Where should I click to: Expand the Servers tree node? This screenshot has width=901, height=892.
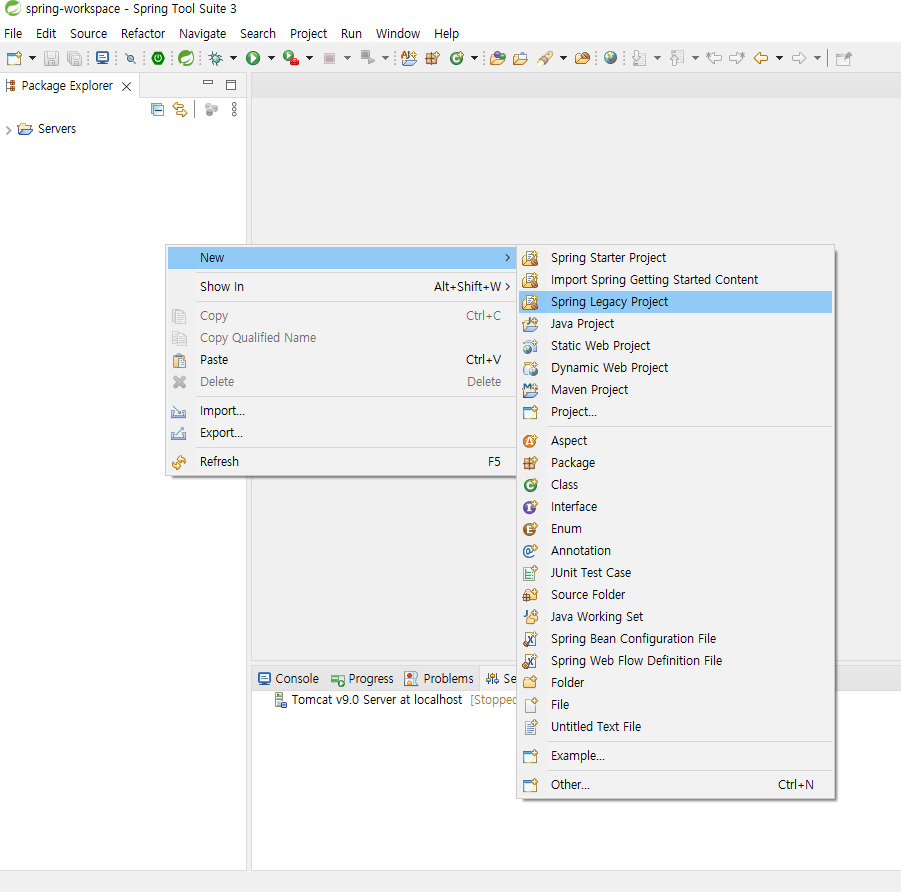(x=8, y=130)
